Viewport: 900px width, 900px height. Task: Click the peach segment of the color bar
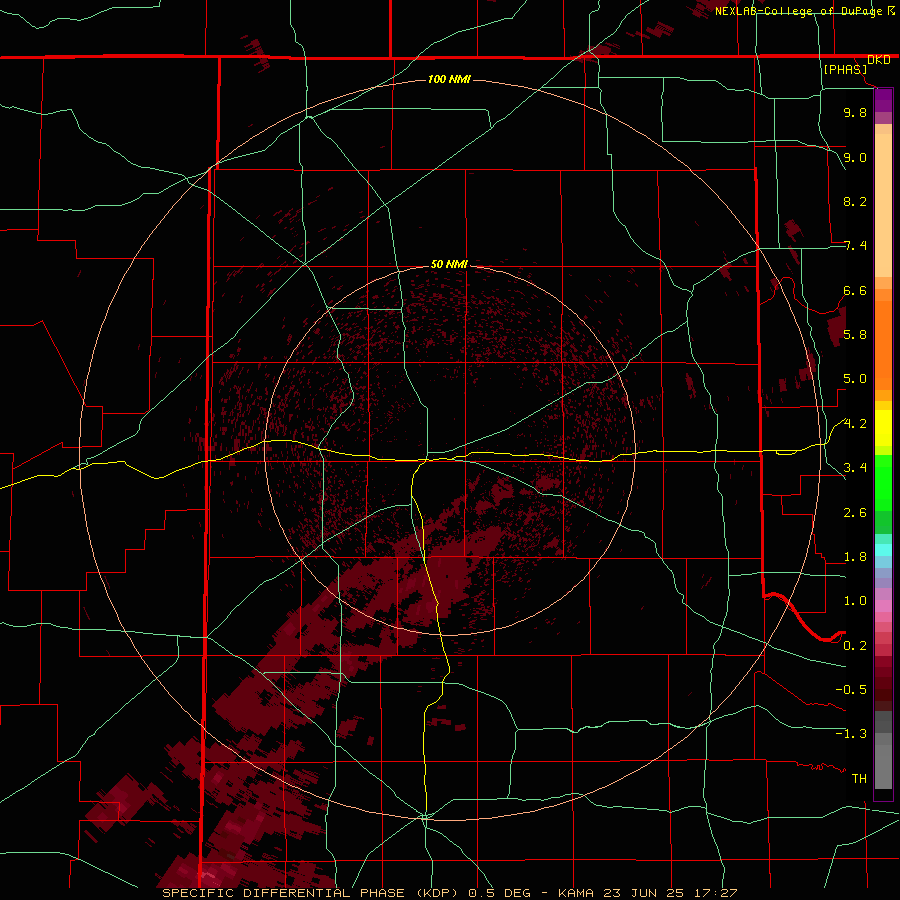pos(883,201)
